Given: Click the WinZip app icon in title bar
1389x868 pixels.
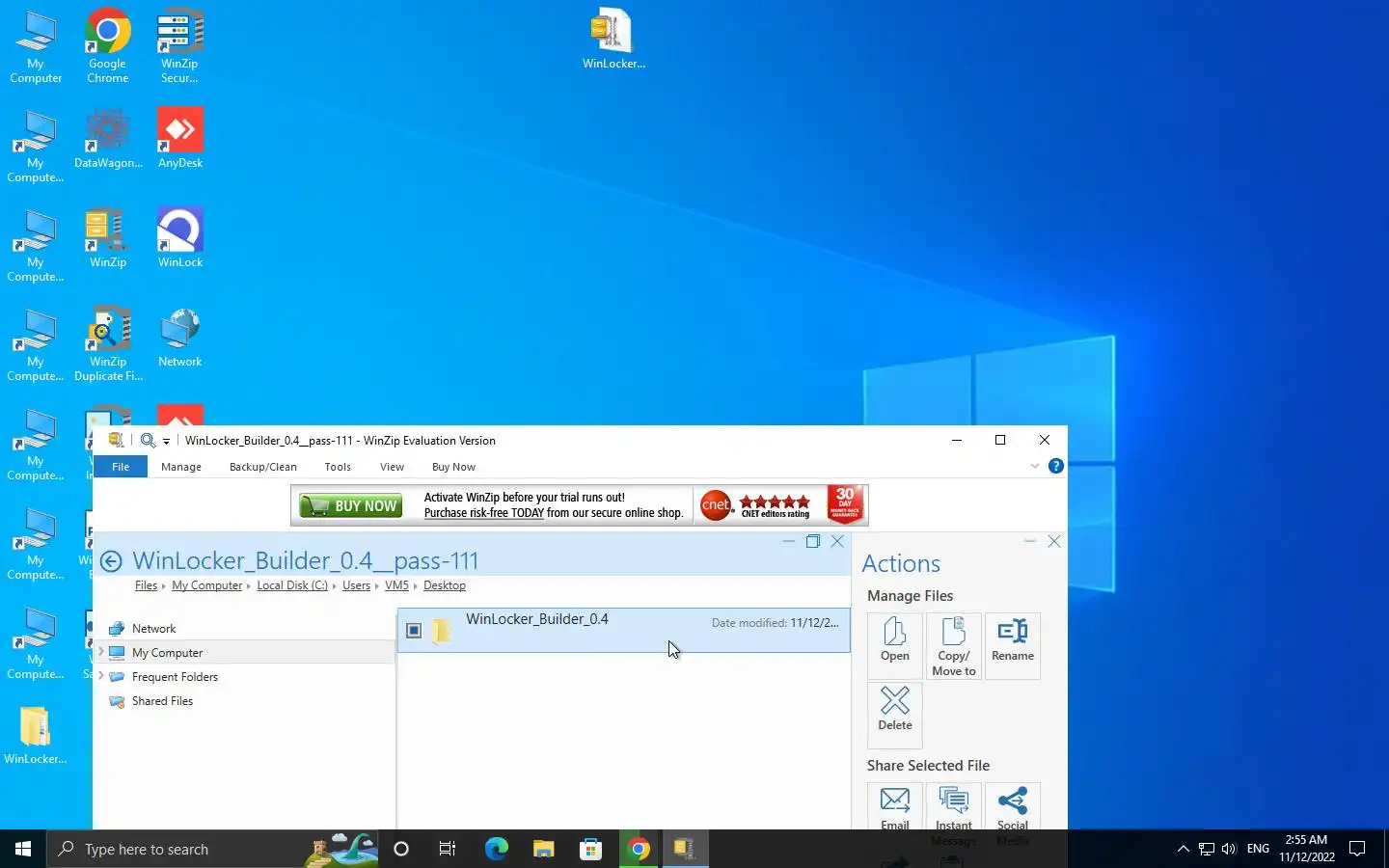Looking at the screenshot, I should (116, 441).
